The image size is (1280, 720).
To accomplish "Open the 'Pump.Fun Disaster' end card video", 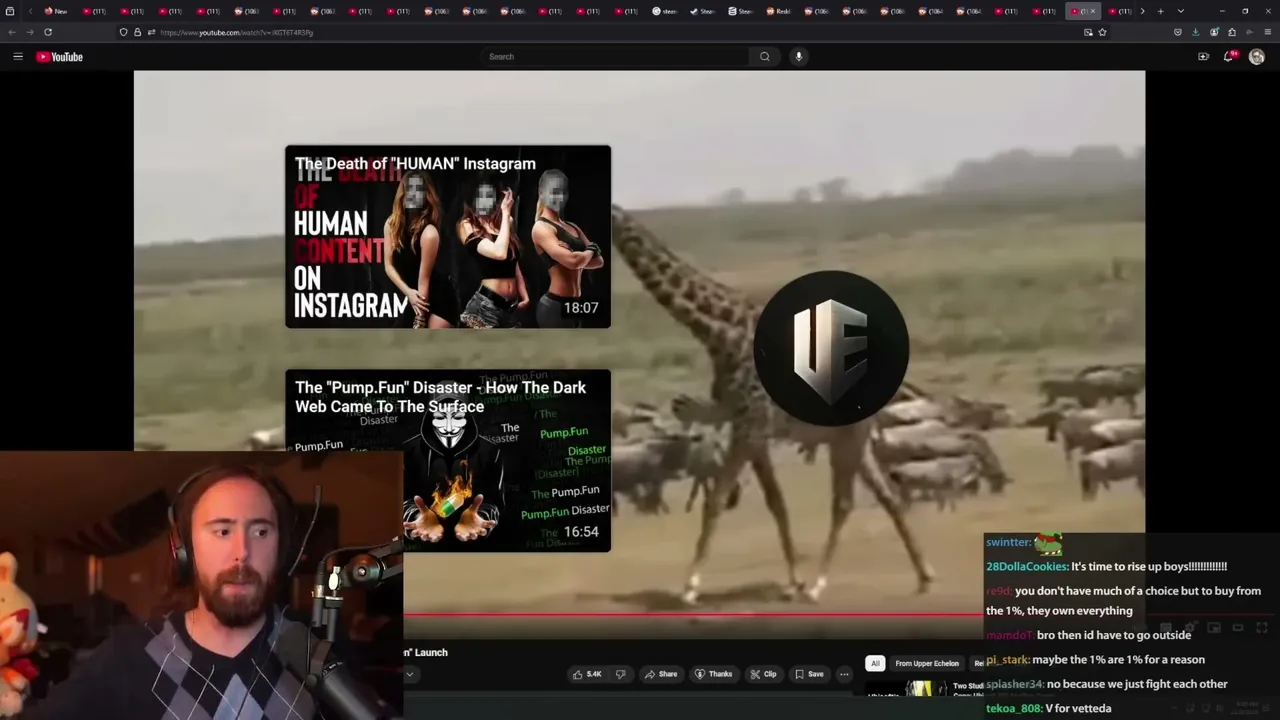I will (448, 460).
